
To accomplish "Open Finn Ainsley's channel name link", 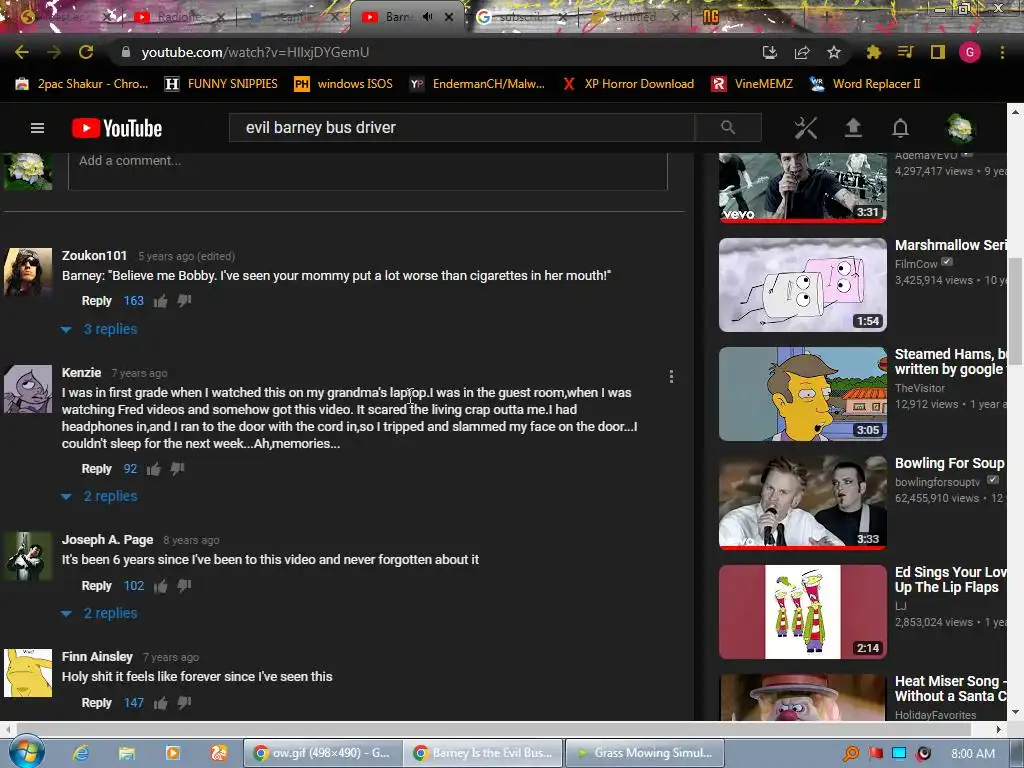I will (97, 657).
